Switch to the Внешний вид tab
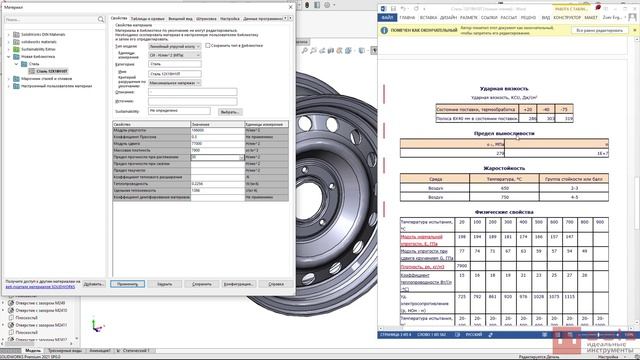 pyautogui.click(x=180, y=19)
